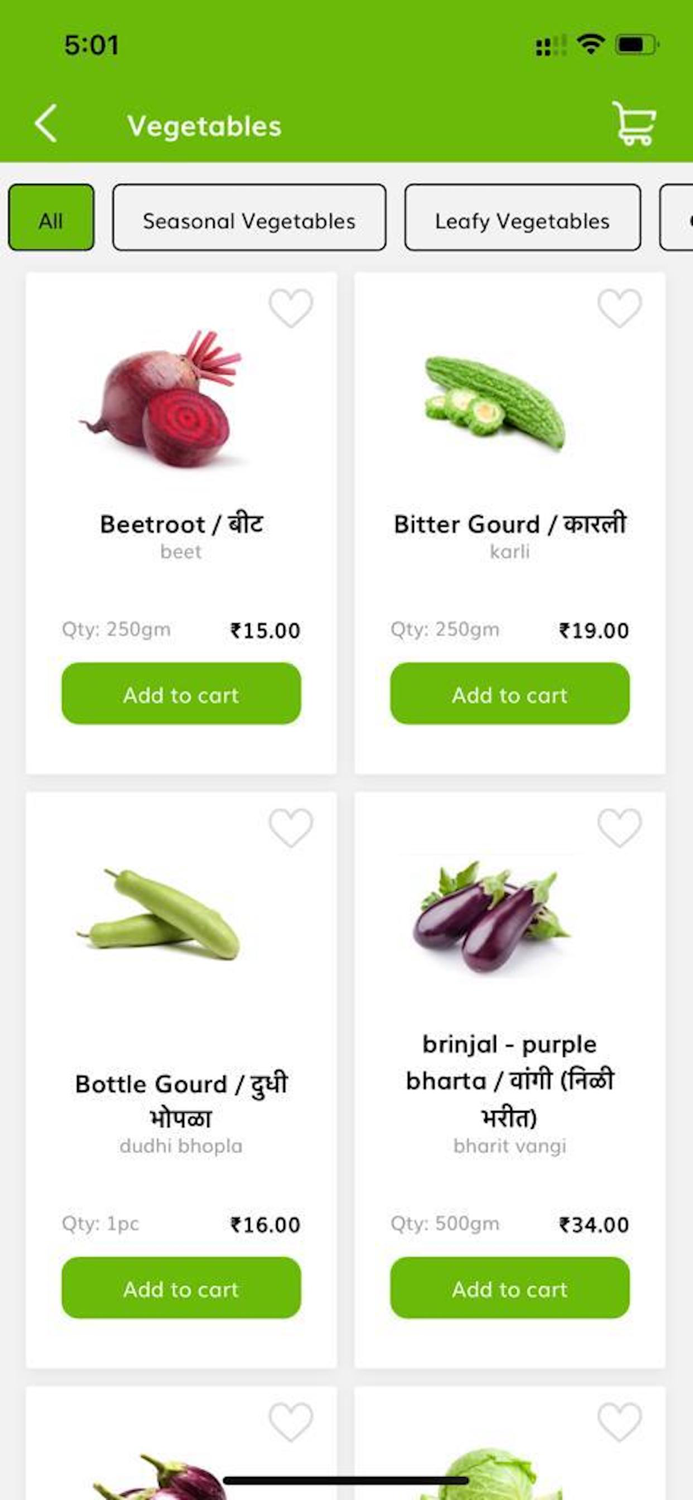Add brinjal purple bharta to cart
693x1500 pixels.
510,1288
